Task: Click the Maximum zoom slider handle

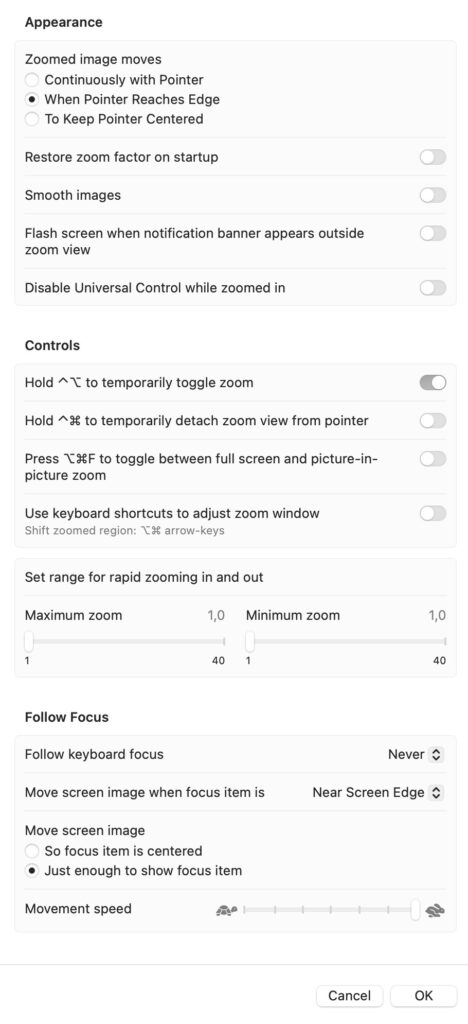Action: [29, 642]
